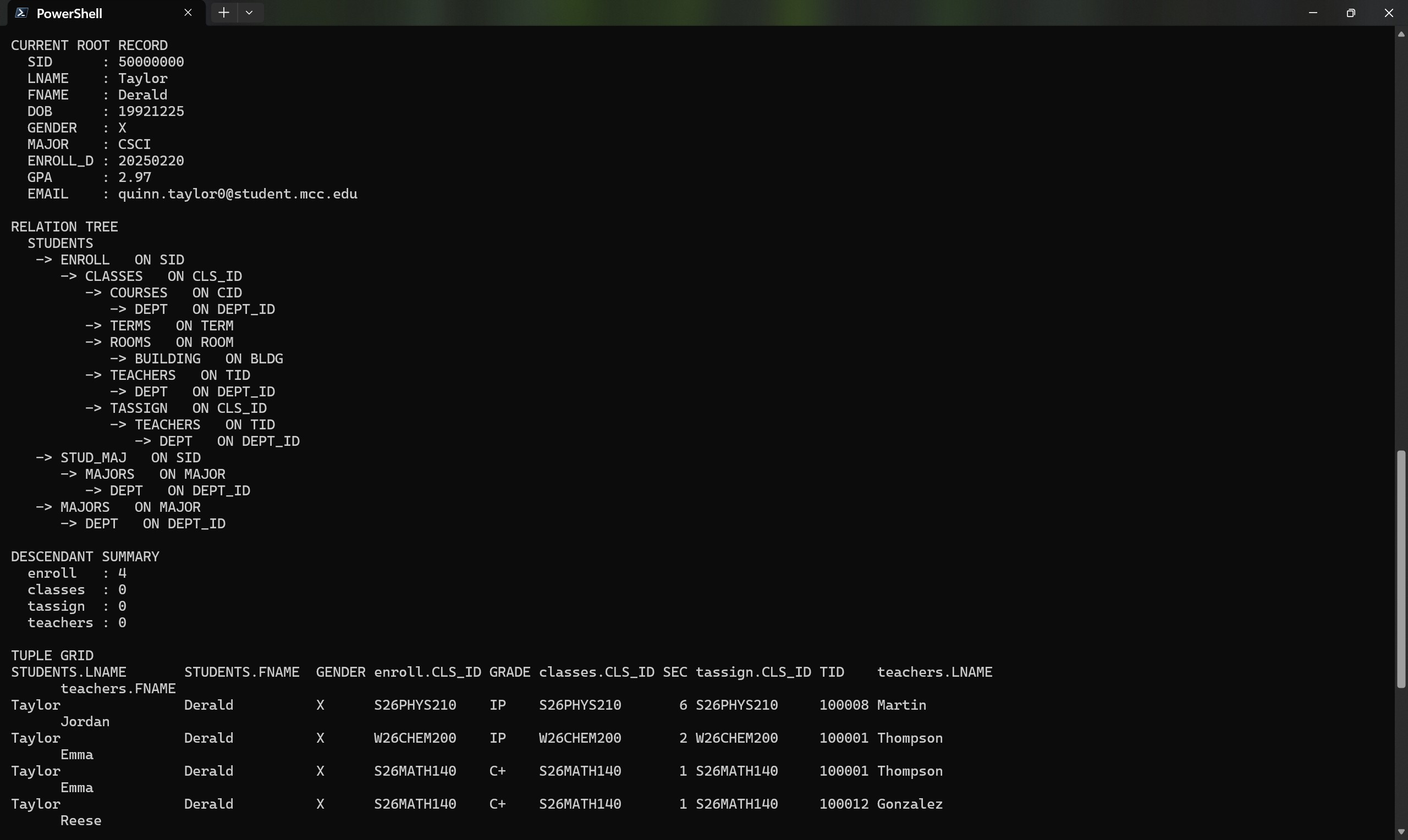Click the TASSIGN ON CLS_ID line
Image resolution: width=1408 pixels, height=840 pixels.
[x=176, y=408]
